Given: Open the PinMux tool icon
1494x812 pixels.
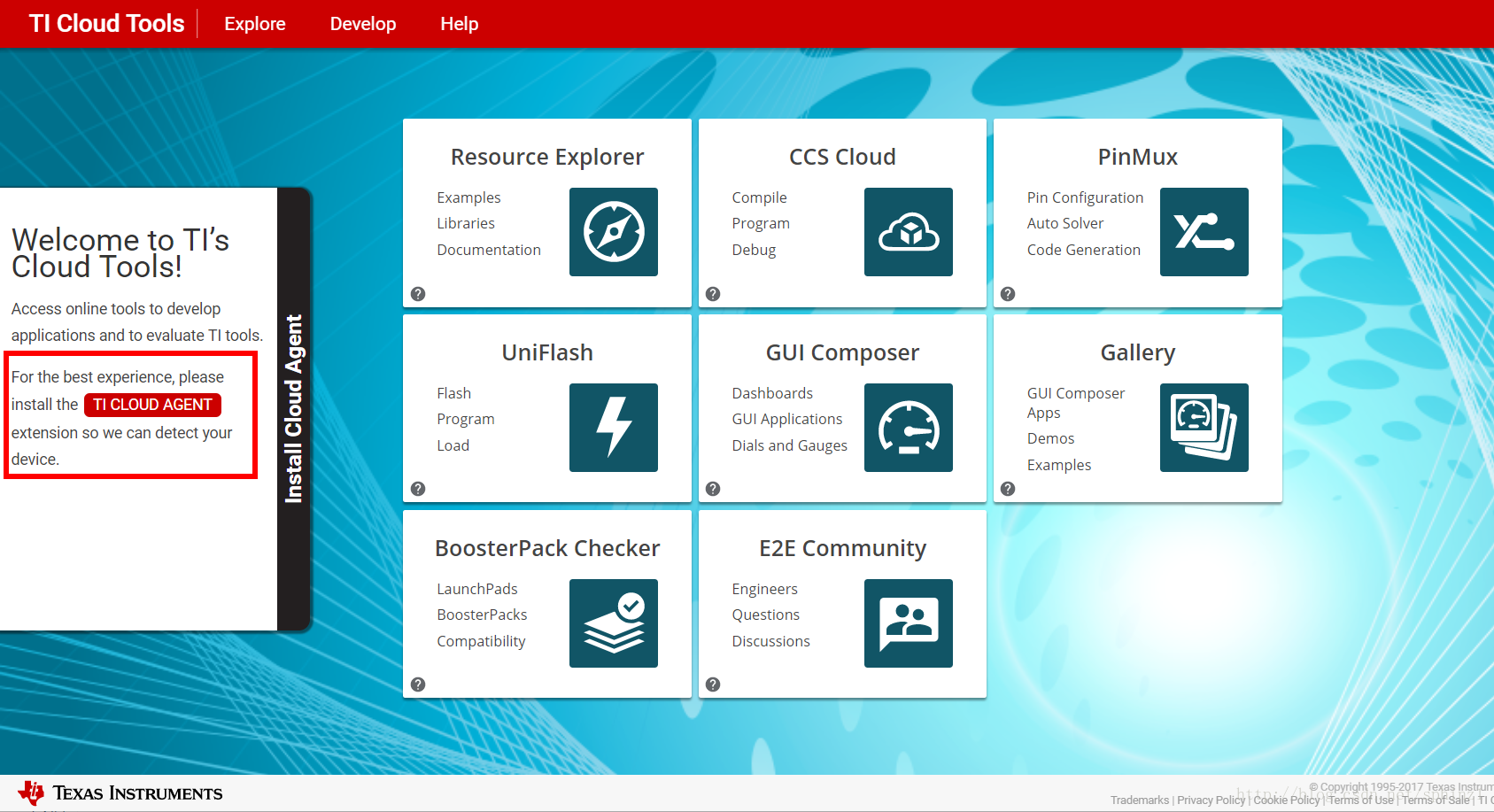Looking at the screenshot, I should (1204, 232).
